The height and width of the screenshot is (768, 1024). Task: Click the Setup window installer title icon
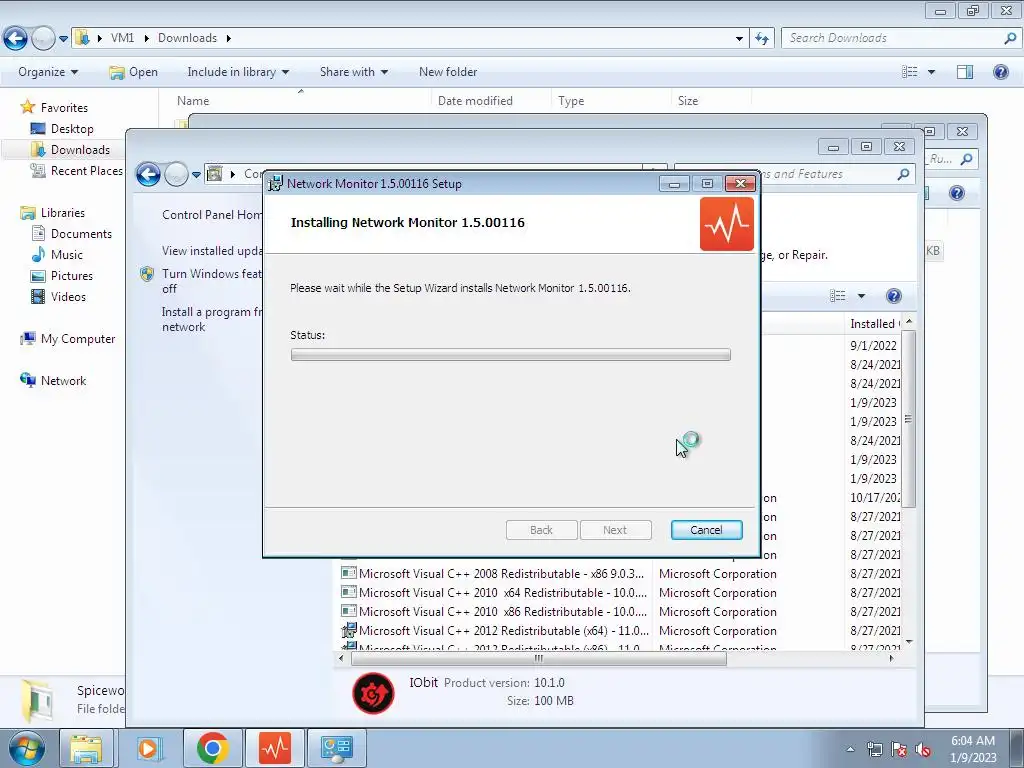coord(276,184)
